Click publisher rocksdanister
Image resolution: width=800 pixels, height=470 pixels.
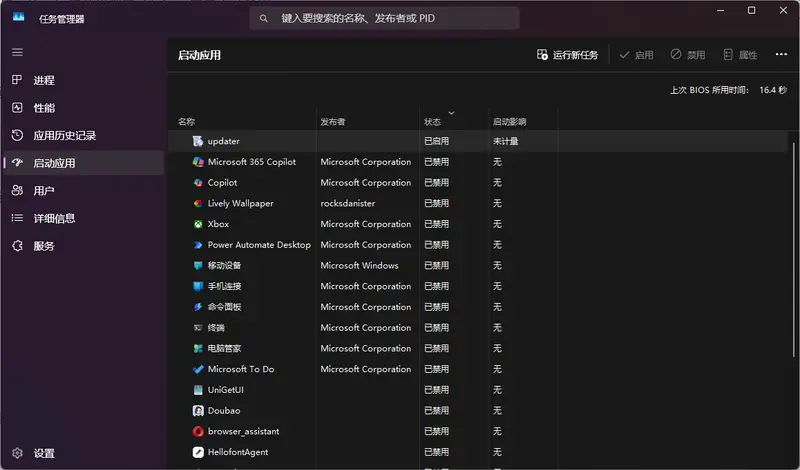coord(347,203)
